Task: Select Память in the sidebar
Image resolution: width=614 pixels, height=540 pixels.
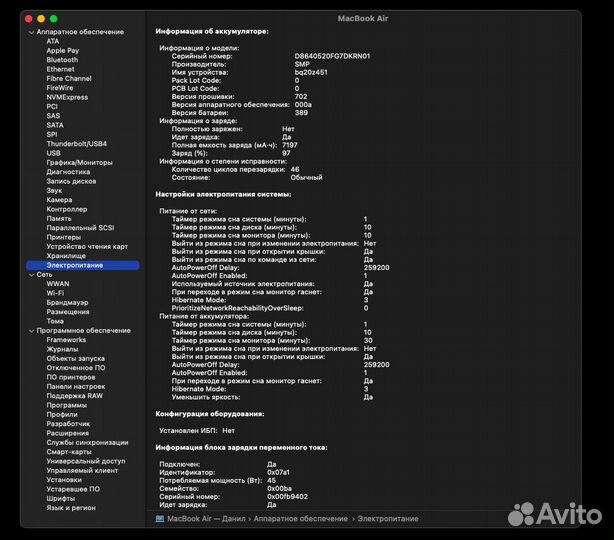Action: (59, 219)
